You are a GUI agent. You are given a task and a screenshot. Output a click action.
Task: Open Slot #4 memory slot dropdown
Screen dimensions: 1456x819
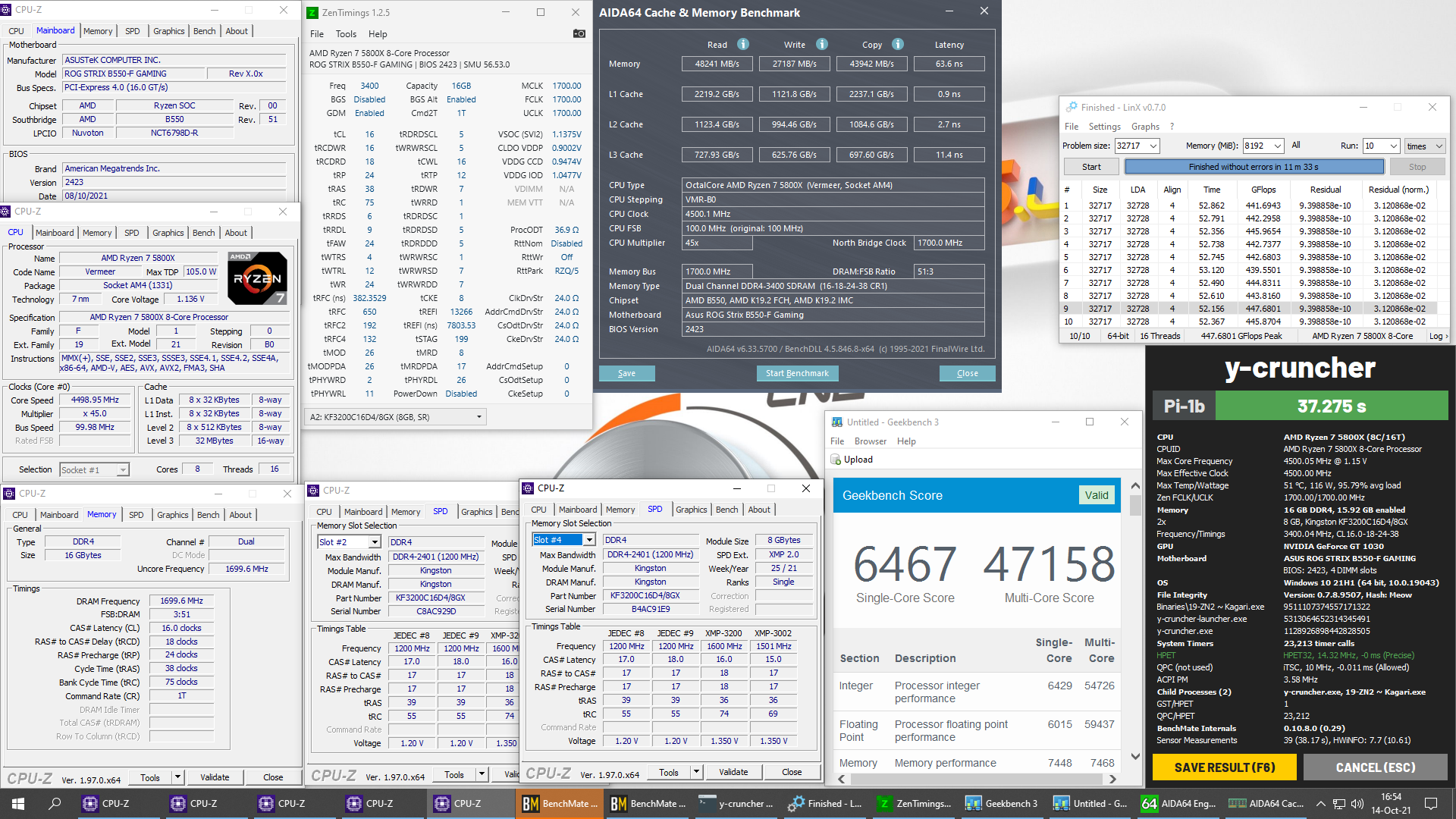pyautogui.click(x=588, y=540)
